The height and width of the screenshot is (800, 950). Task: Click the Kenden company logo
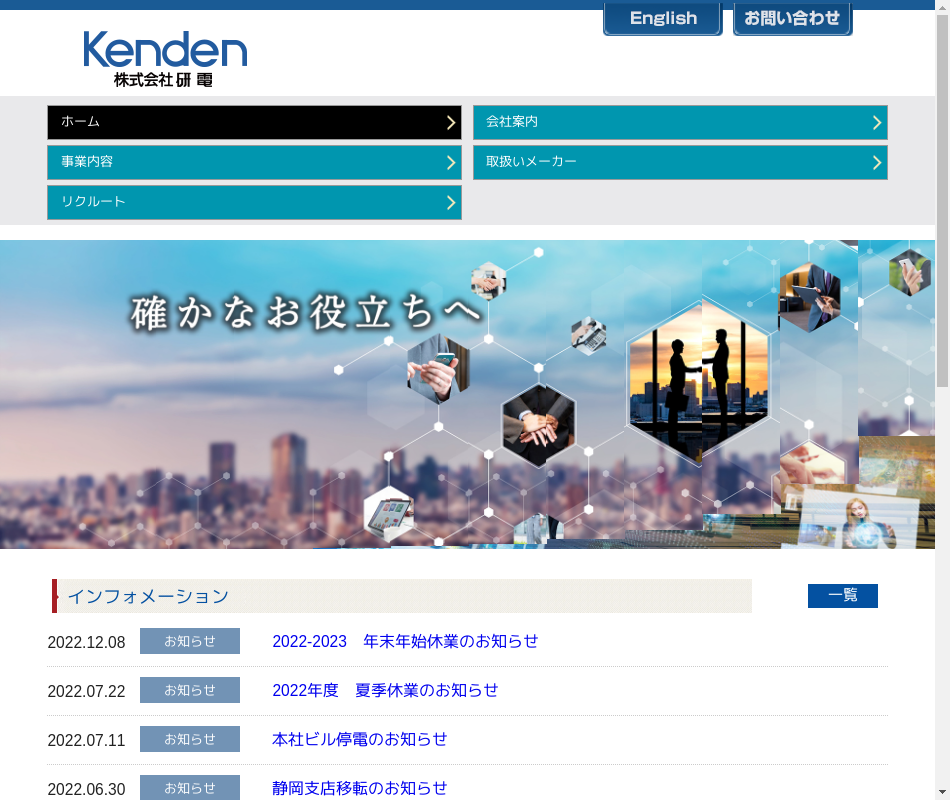point(165,59)
